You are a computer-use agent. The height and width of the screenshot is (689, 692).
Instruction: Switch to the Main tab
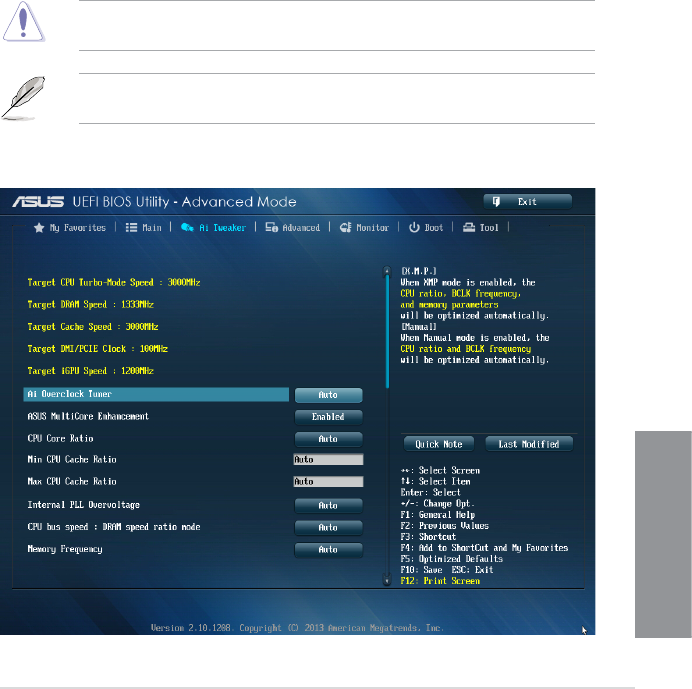click(x=143, y=228)
